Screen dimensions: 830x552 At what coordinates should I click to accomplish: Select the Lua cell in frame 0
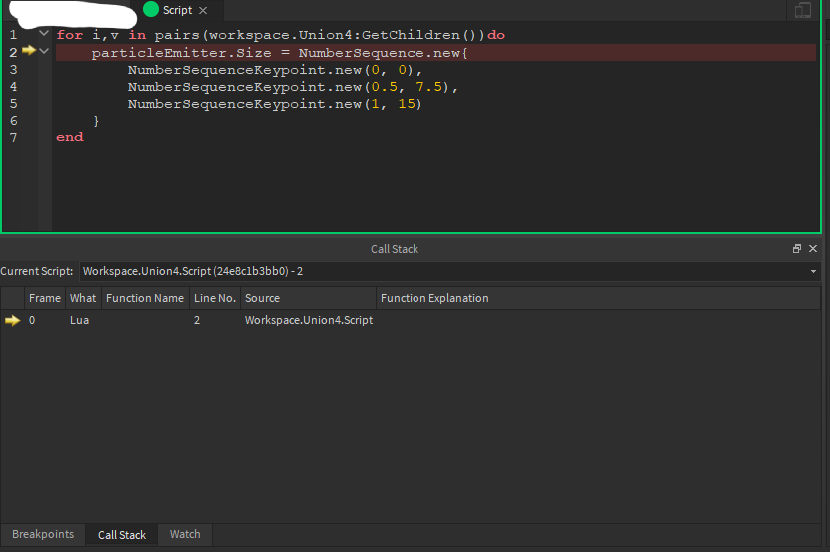pyautogui.click(x=79, y=320)
